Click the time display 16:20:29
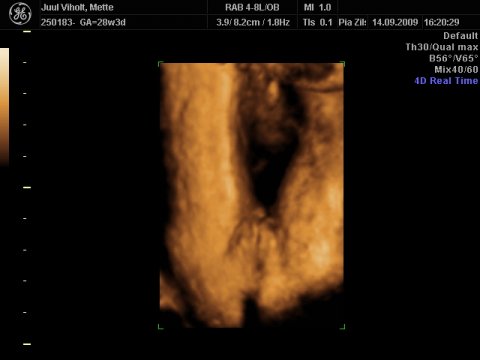480x360 pixels. point(442,22)
